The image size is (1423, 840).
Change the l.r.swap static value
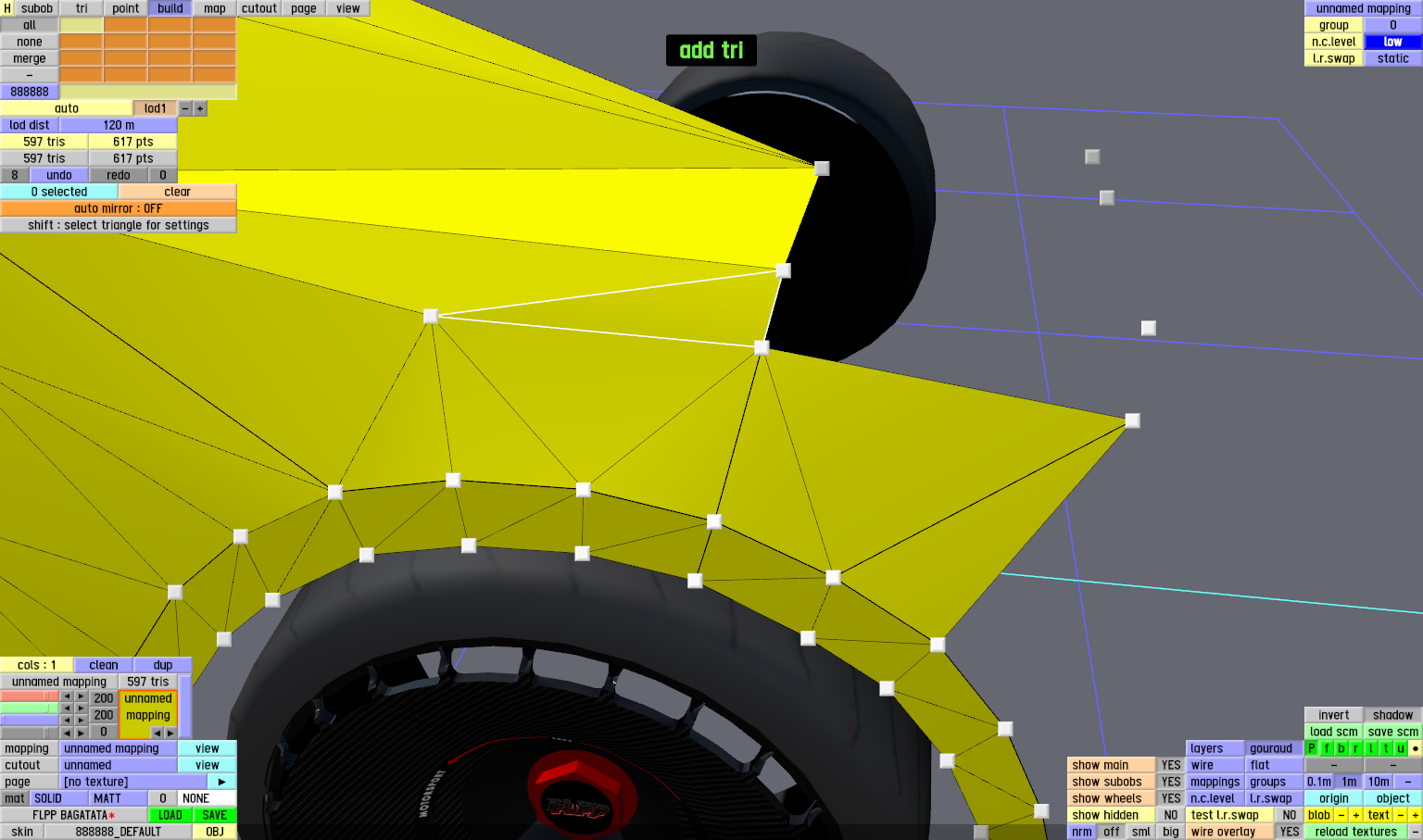(1393, 58)
